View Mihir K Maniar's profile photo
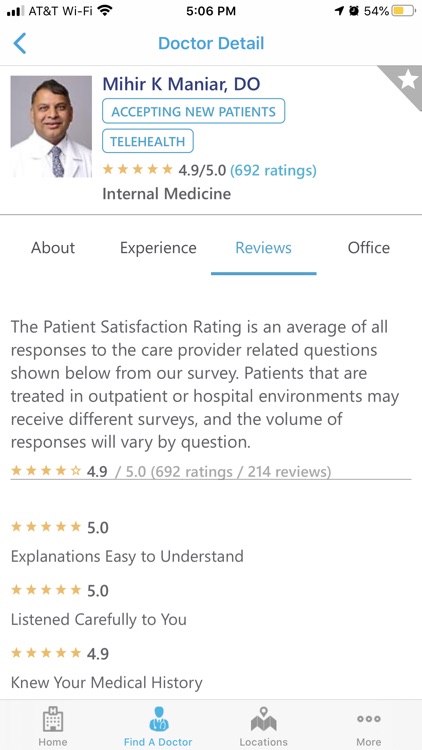The width and height of the screenshot is (422, 750). [51, 127]
